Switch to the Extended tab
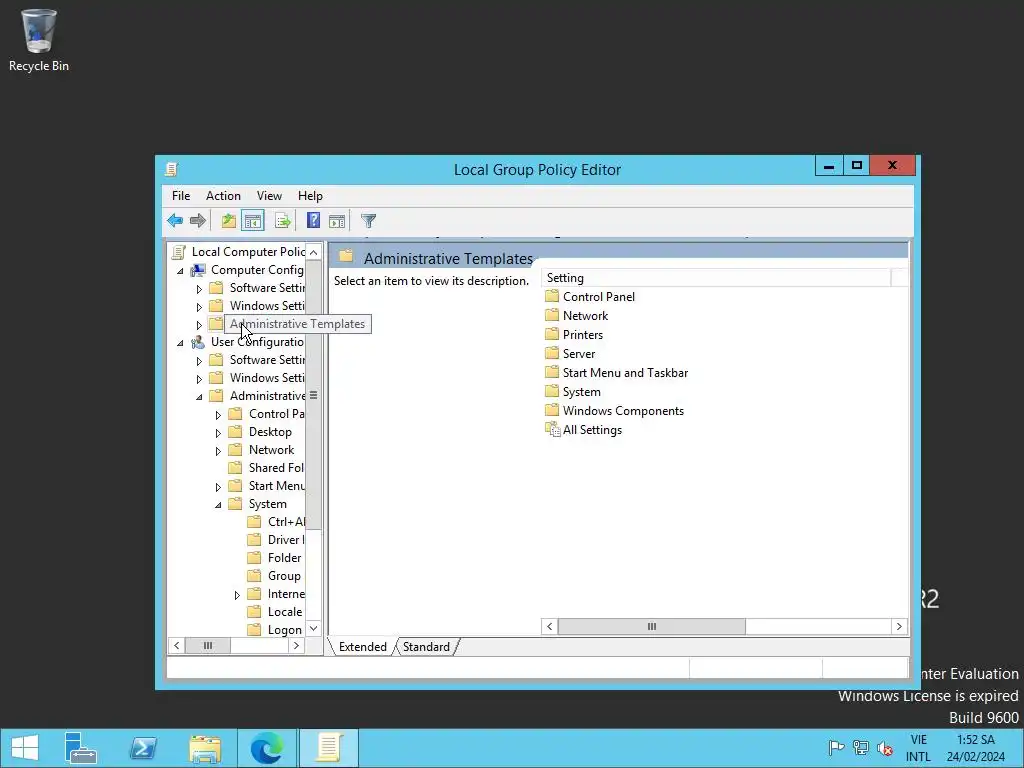 pyautogui.click(x=362, y=647)
